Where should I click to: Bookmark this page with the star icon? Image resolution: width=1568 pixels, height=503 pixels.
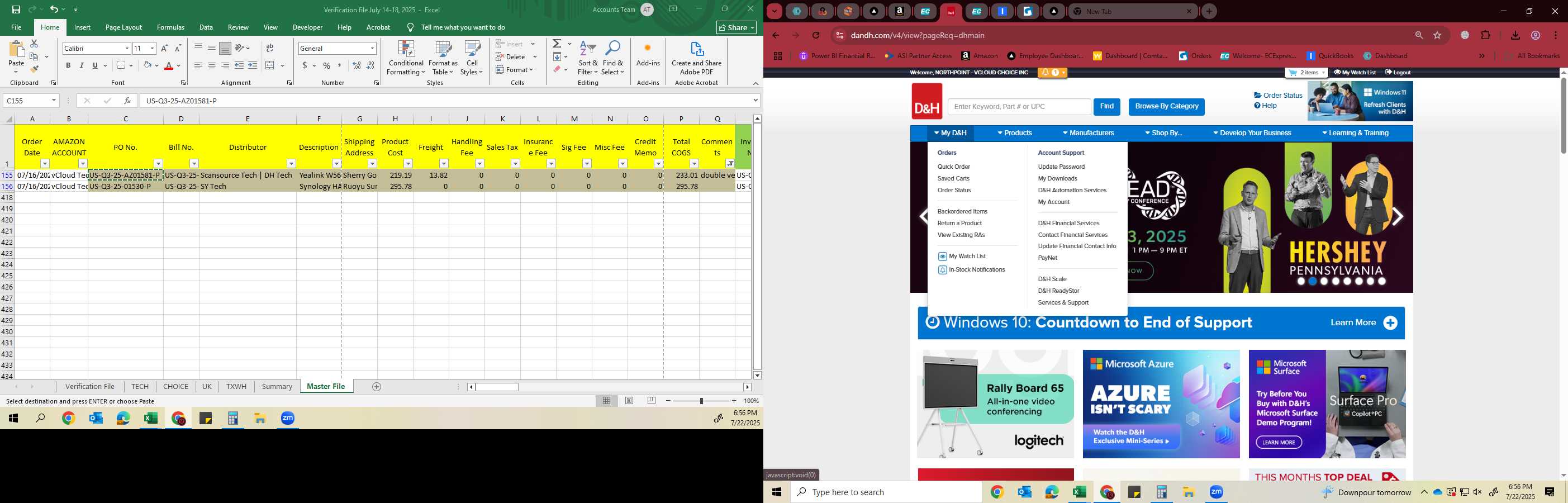pos(1437,35)
